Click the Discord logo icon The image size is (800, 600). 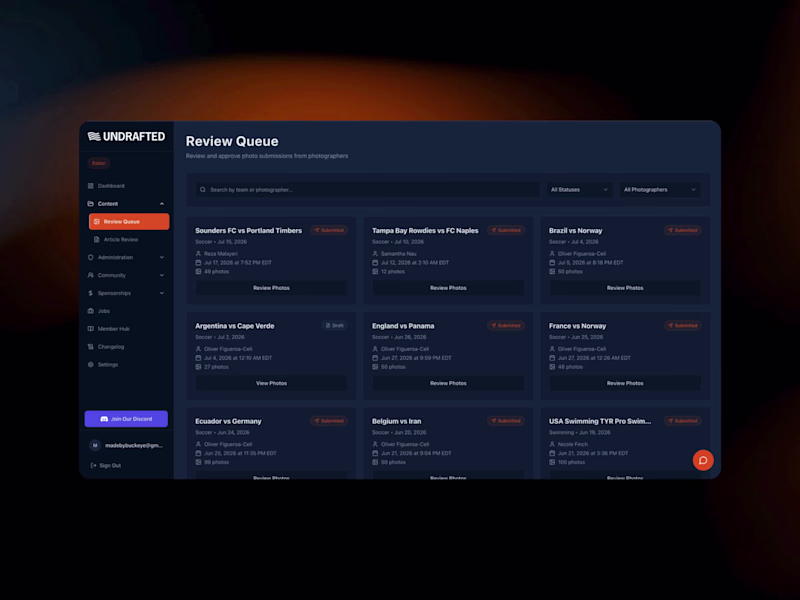pos(104,419)
